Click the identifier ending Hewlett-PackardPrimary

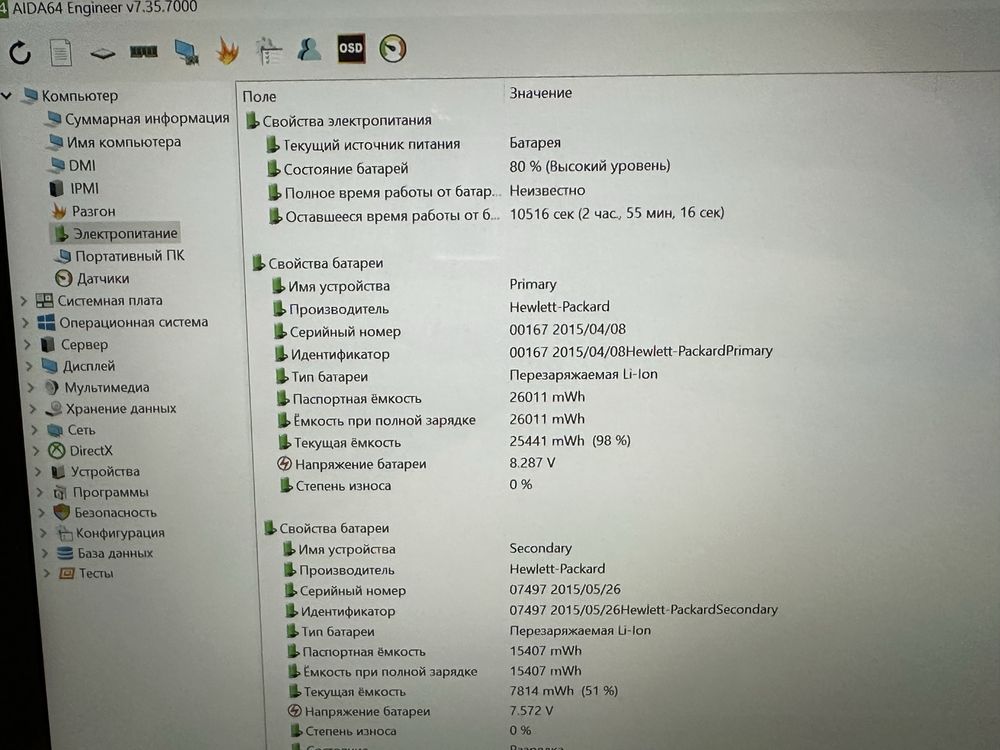point(640,351)
